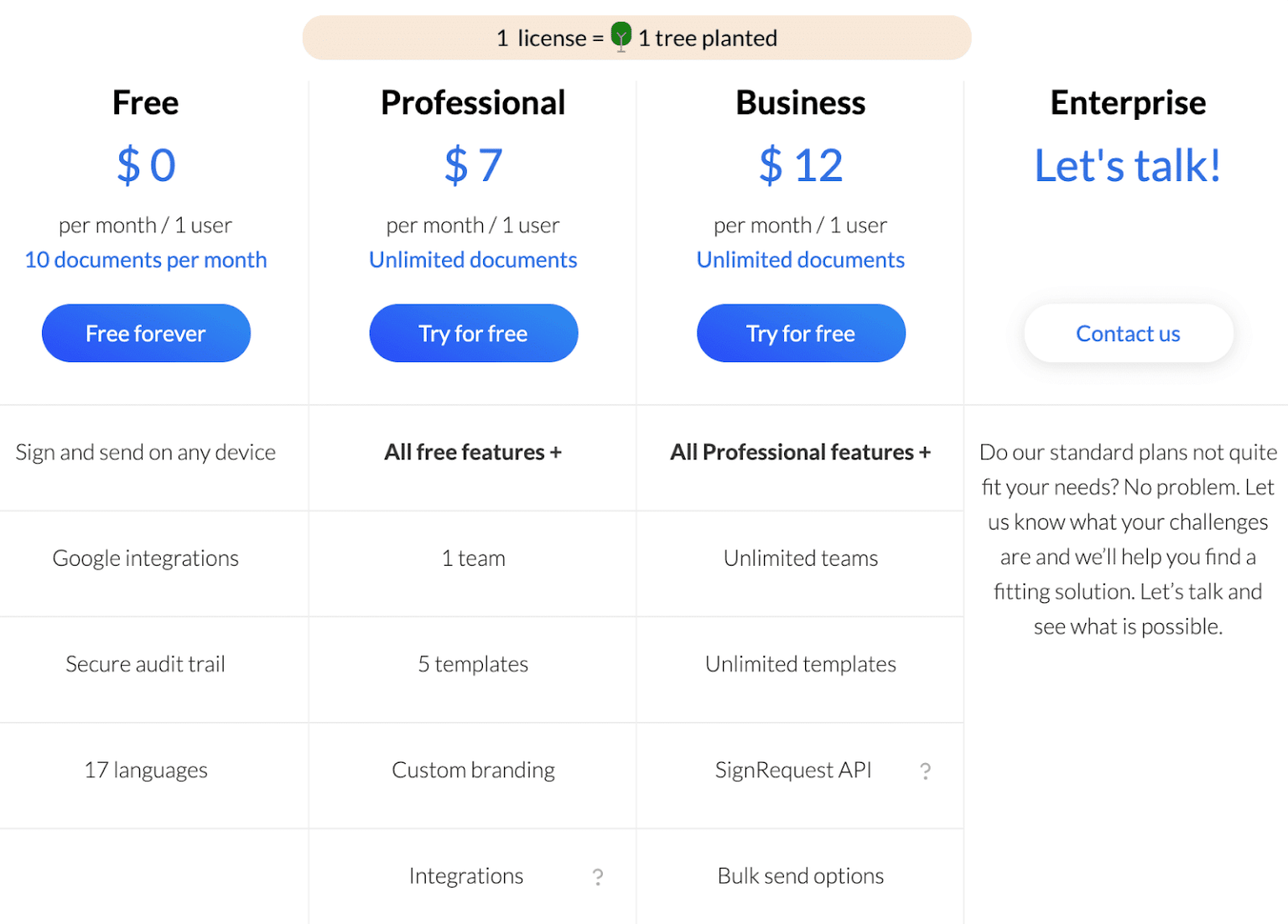Image resolution: width=1288 pixels, height=924 pixels.
Task: Click Try for free under Professional plan
Action: tap(473, 333)
